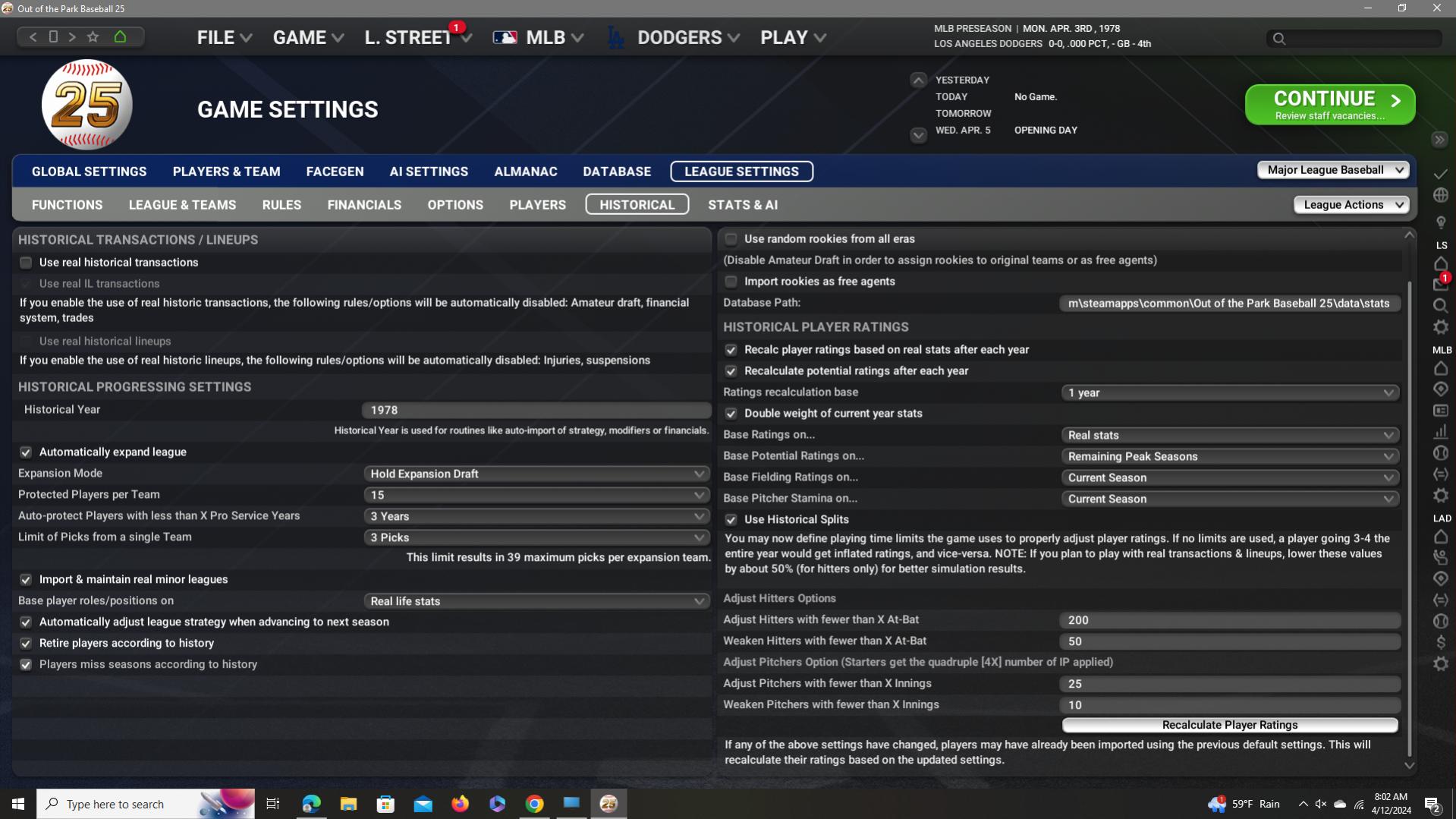This screenshot has width=1456, height=819.
Task: Click the bookmark star icon
Action: coord(93,36)
